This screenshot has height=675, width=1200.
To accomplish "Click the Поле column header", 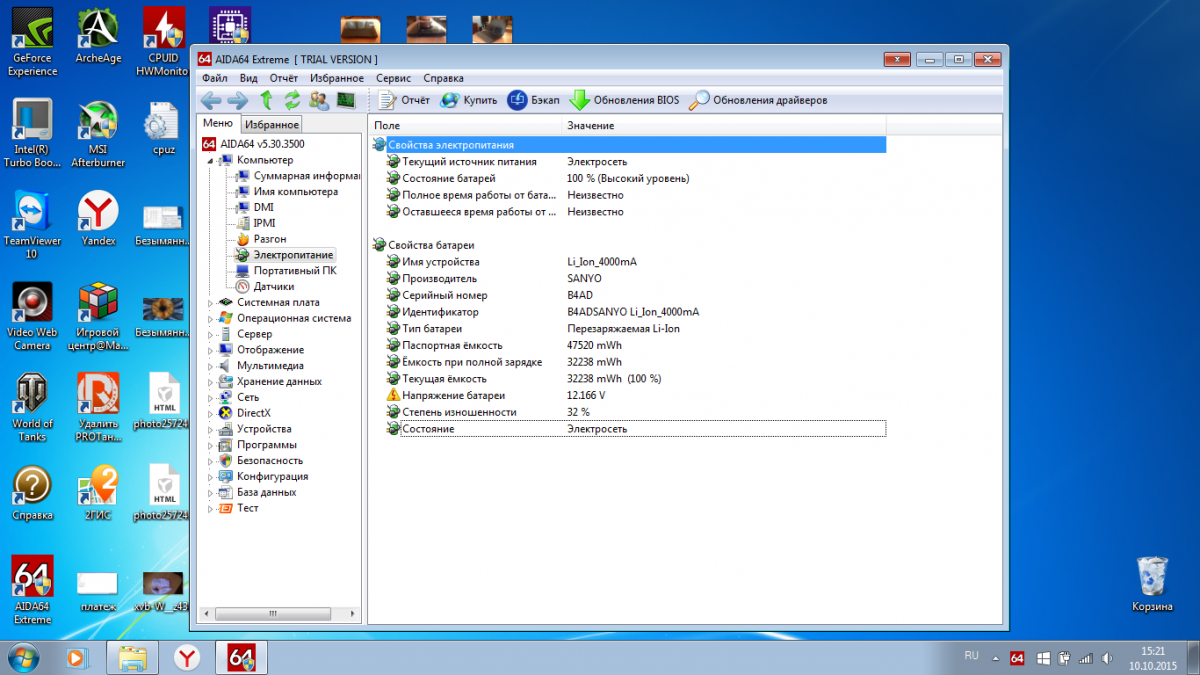I will [x=465, y=126].
